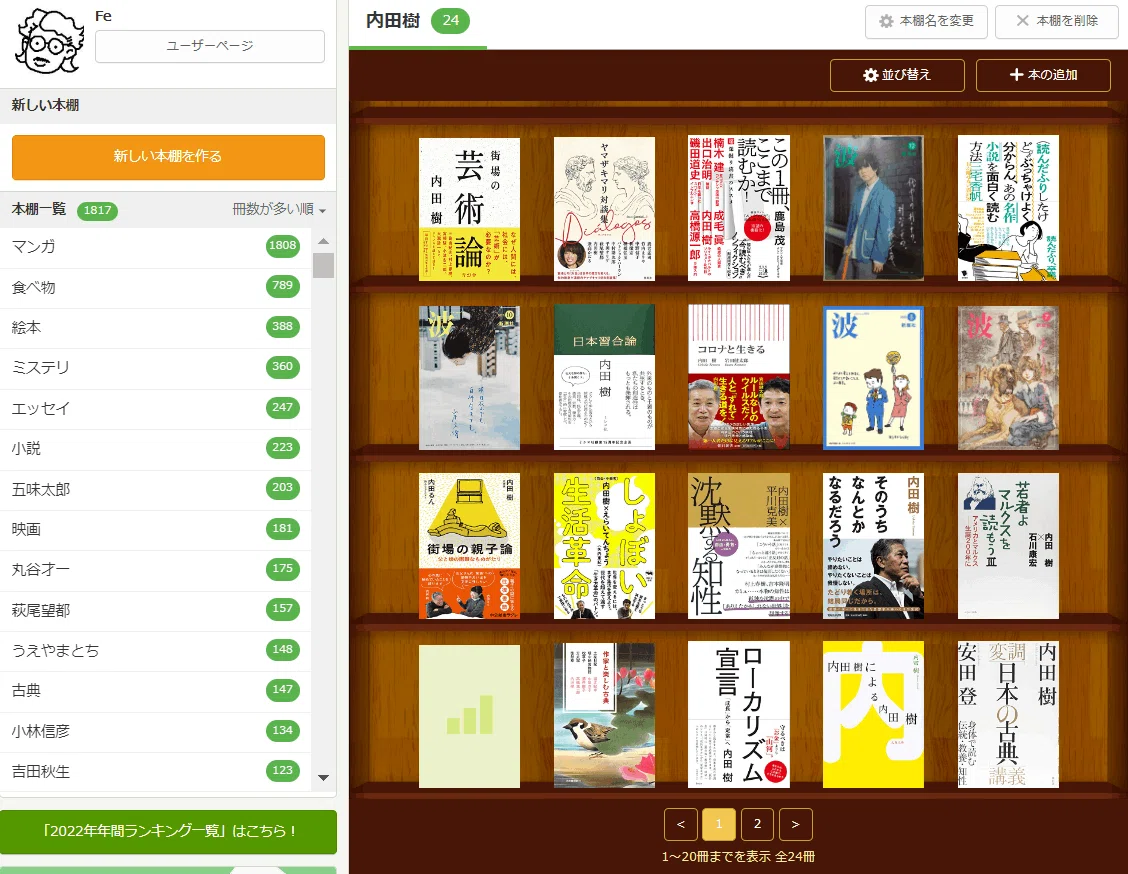This screenshot has height=874, width=1128.
Task: Select the マンガ bookshelf
Action: coord(155,247)
